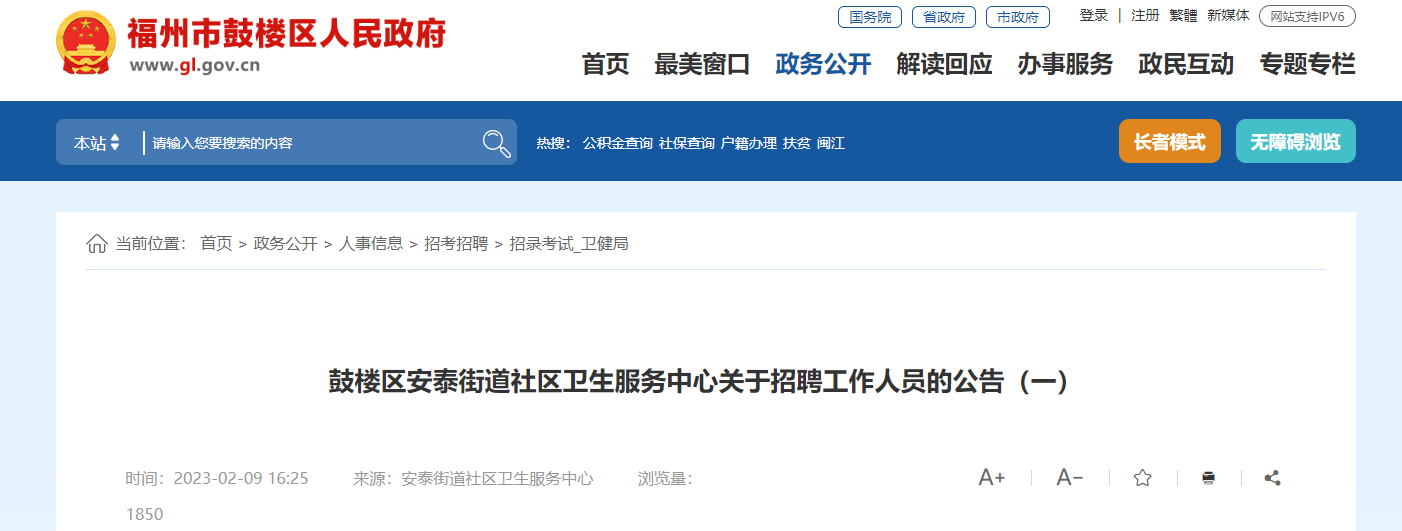Bookmark article with star icon
The height and width of the screenshot is (531, 1402).
coord(1142,478)
